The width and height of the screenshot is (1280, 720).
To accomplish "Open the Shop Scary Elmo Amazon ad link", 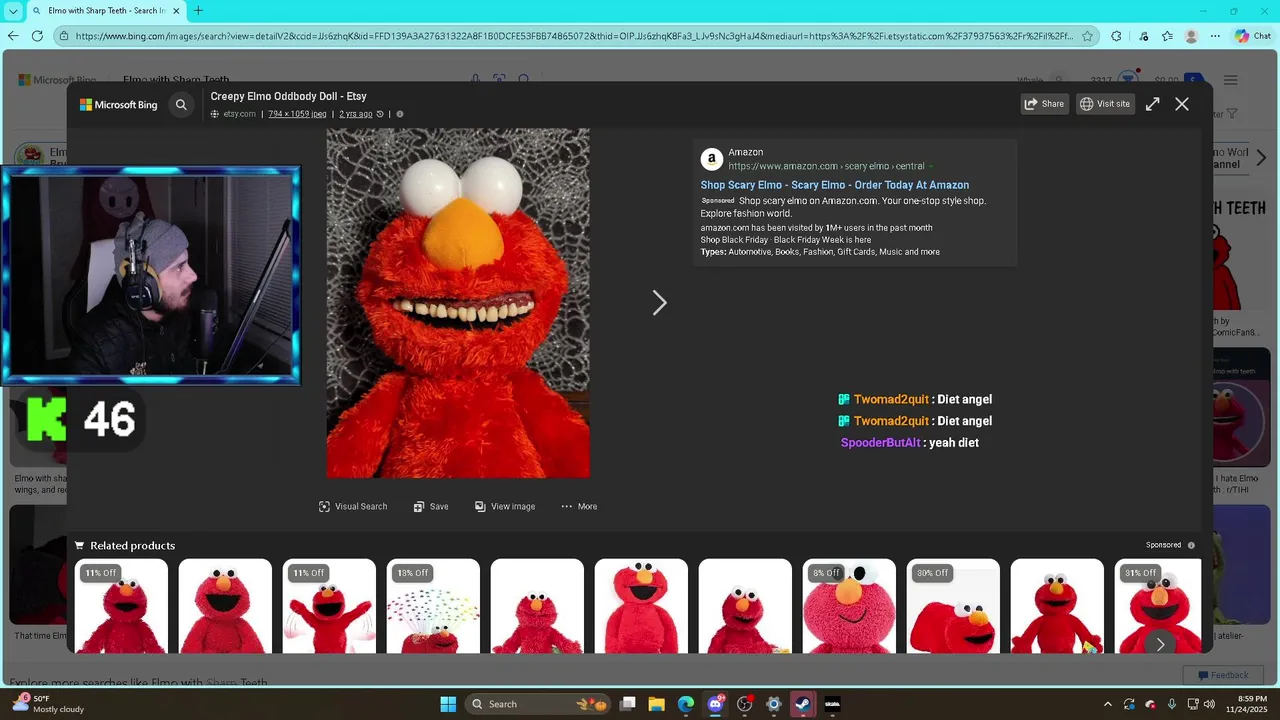I will coord(835,185).
